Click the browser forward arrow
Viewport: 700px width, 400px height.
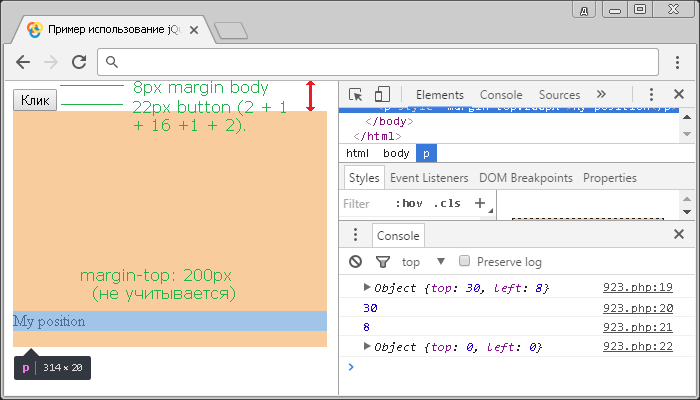(51, 62)
